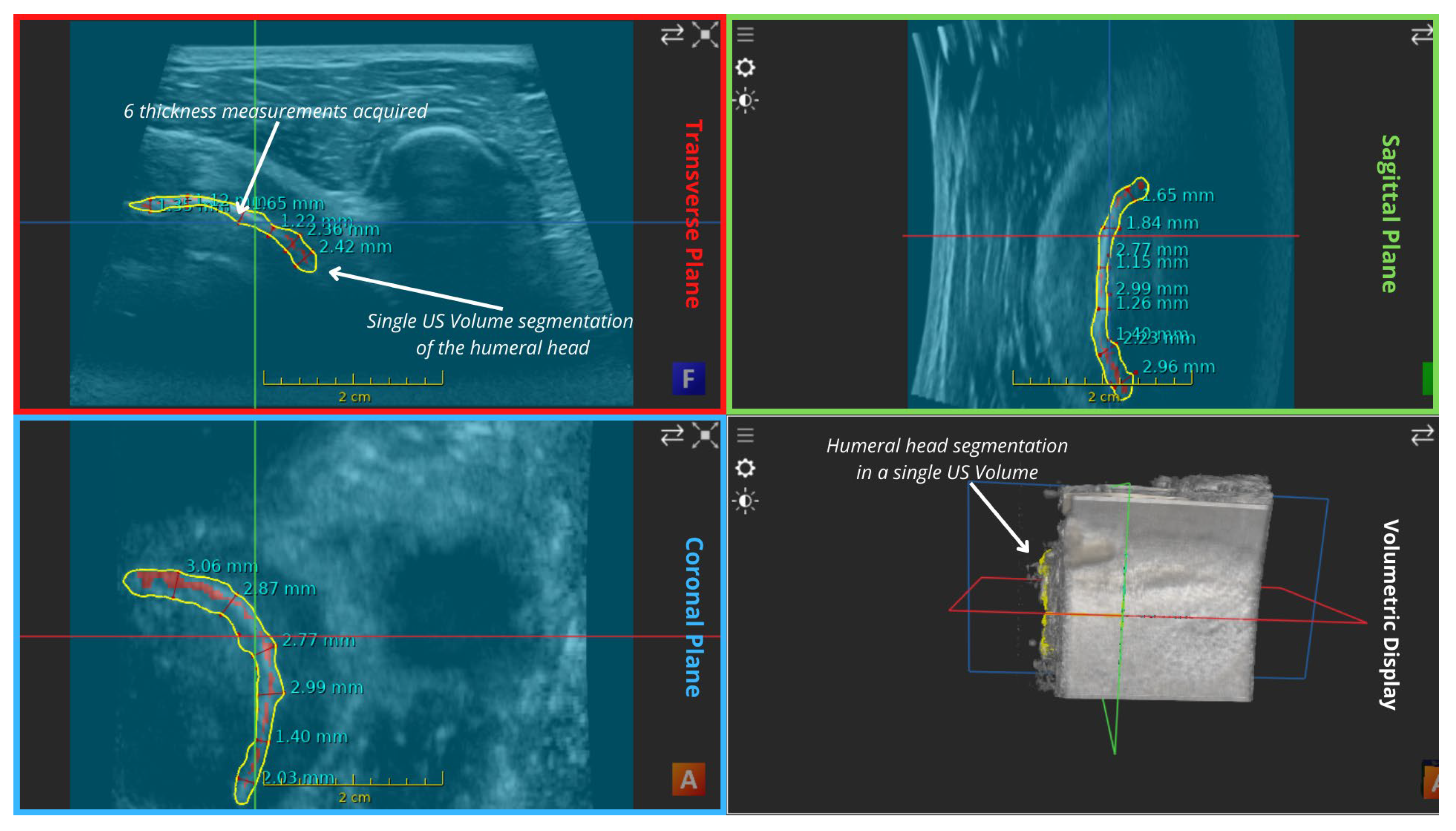This screenshot has width=1456, height=831.
Task: Open the hamburger menu in the volumetric panel
Action: pyautogui.click(x=745, y=435)
